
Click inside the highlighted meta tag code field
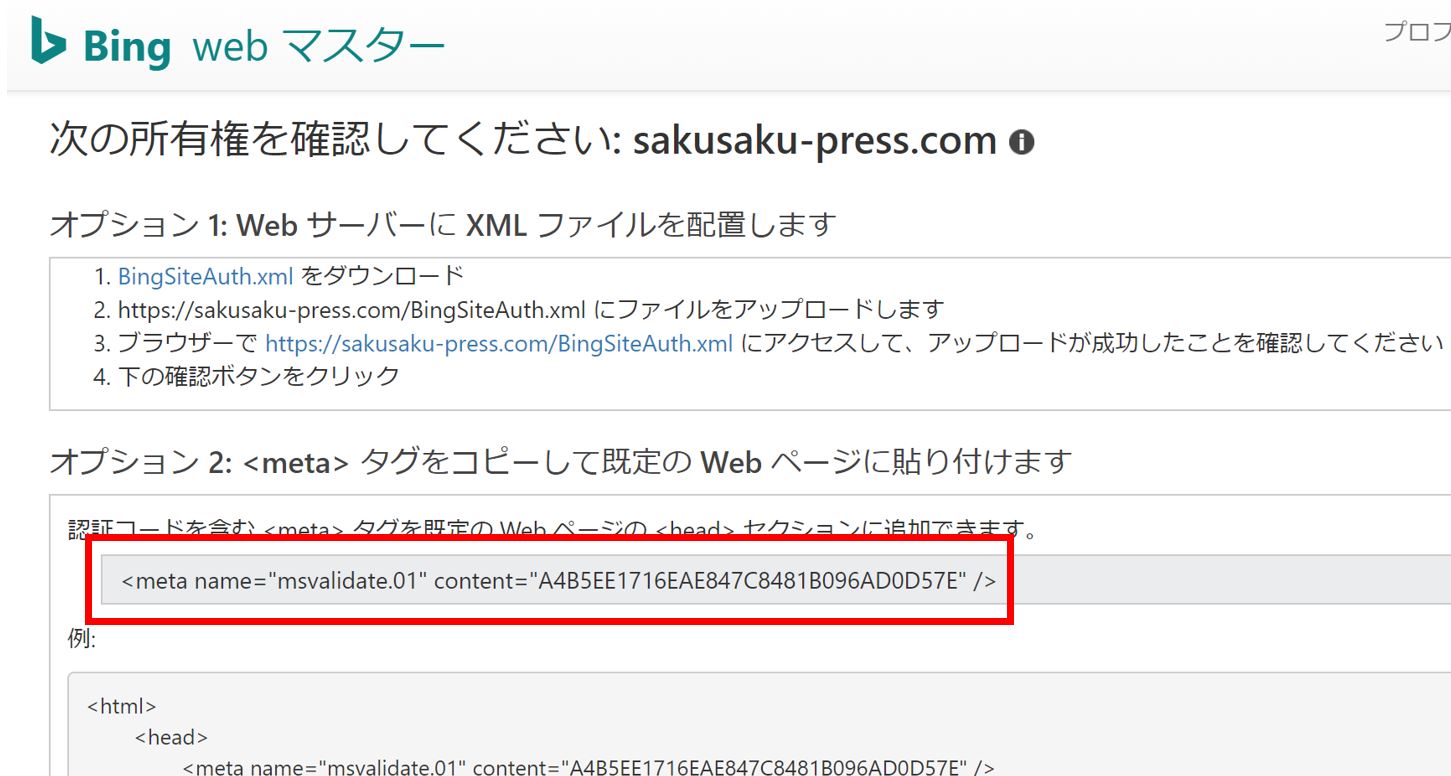click(x=558, y=581)
